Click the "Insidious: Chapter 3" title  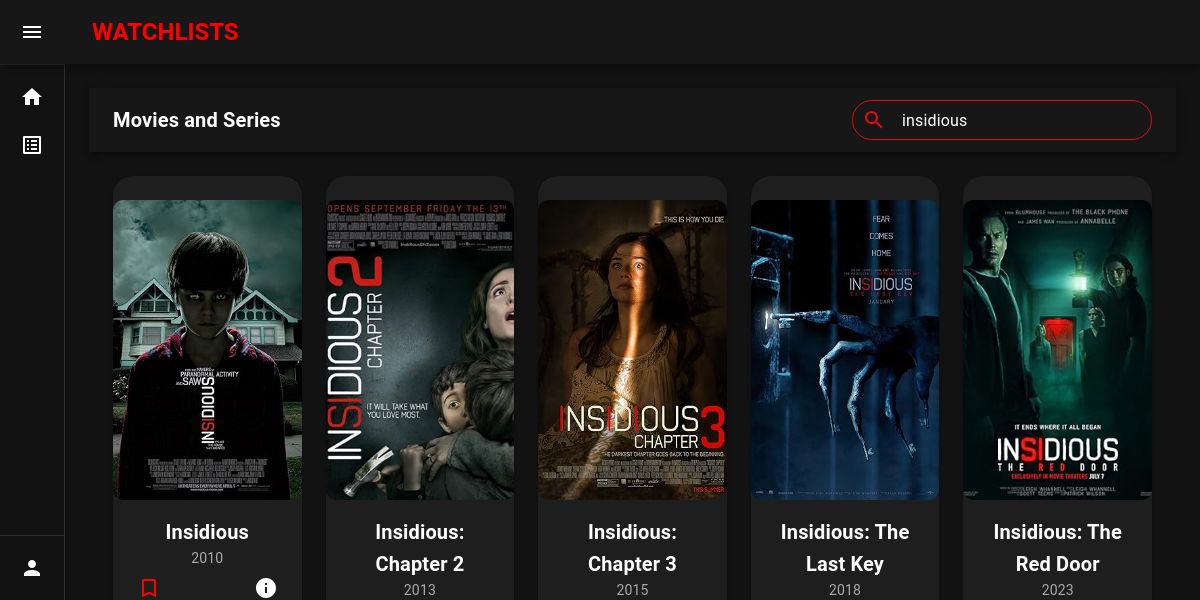(x=632, y=548)
